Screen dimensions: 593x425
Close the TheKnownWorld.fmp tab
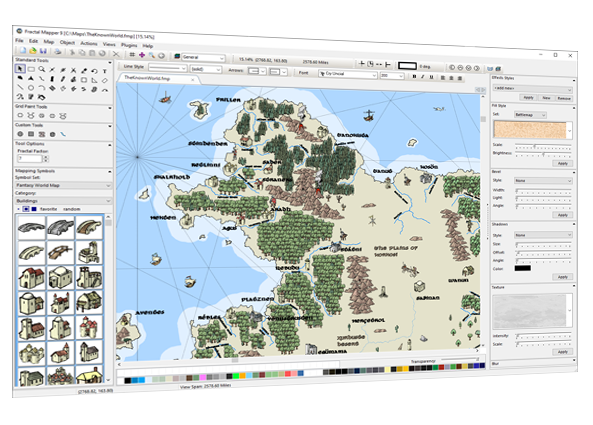coord(192,80)
